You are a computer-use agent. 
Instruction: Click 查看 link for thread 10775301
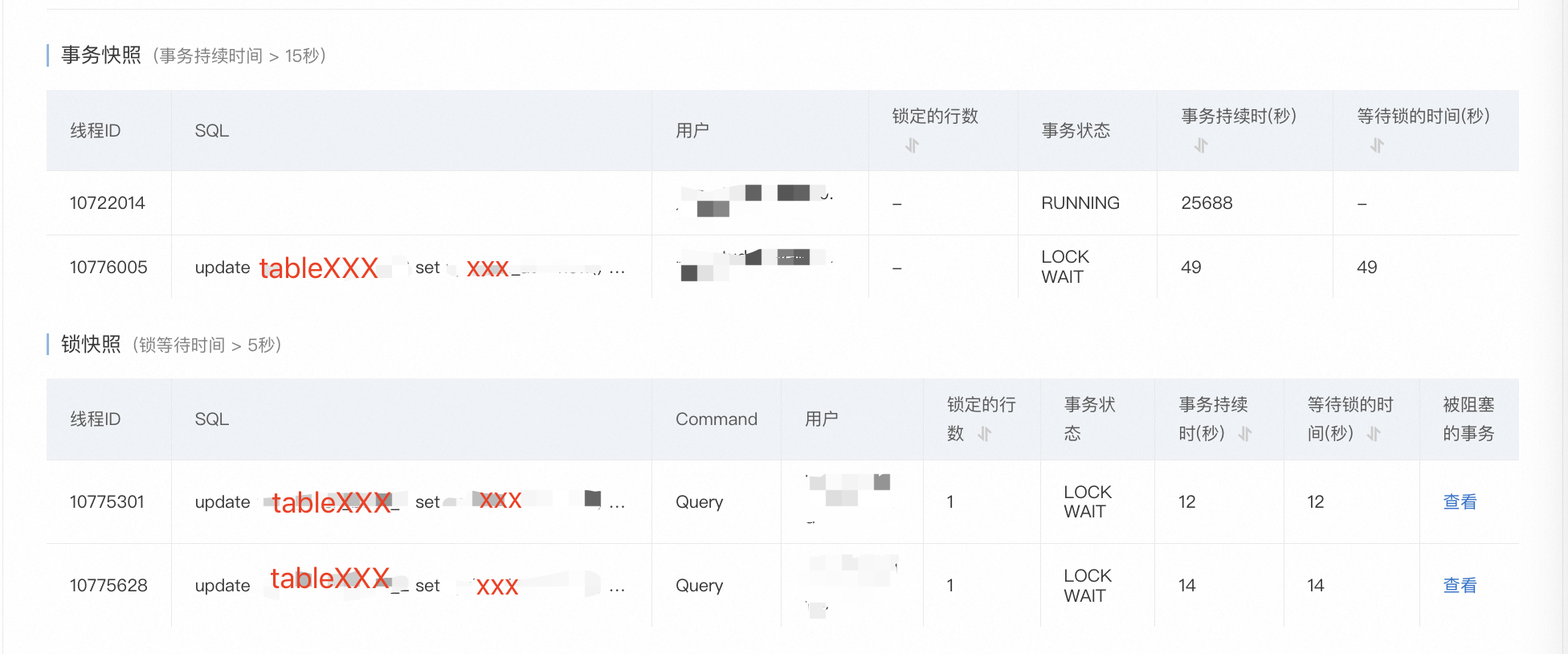[x=1460, y=502]
